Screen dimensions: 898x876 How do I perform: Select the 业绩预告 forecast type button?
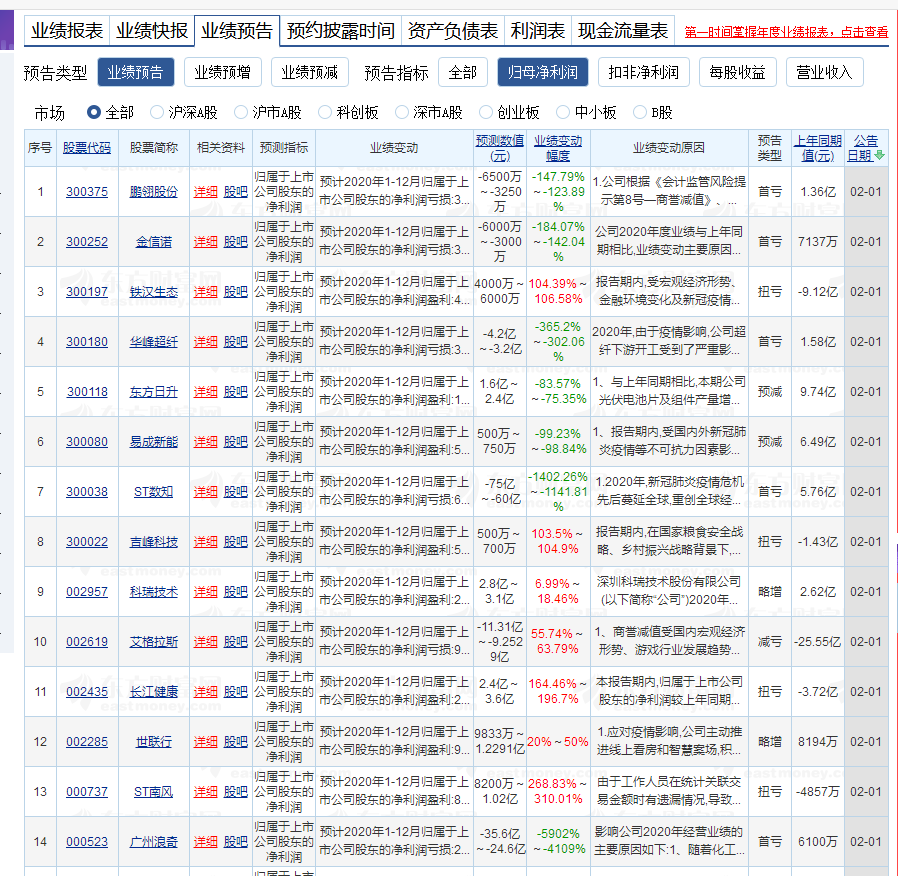pos(136,72)
